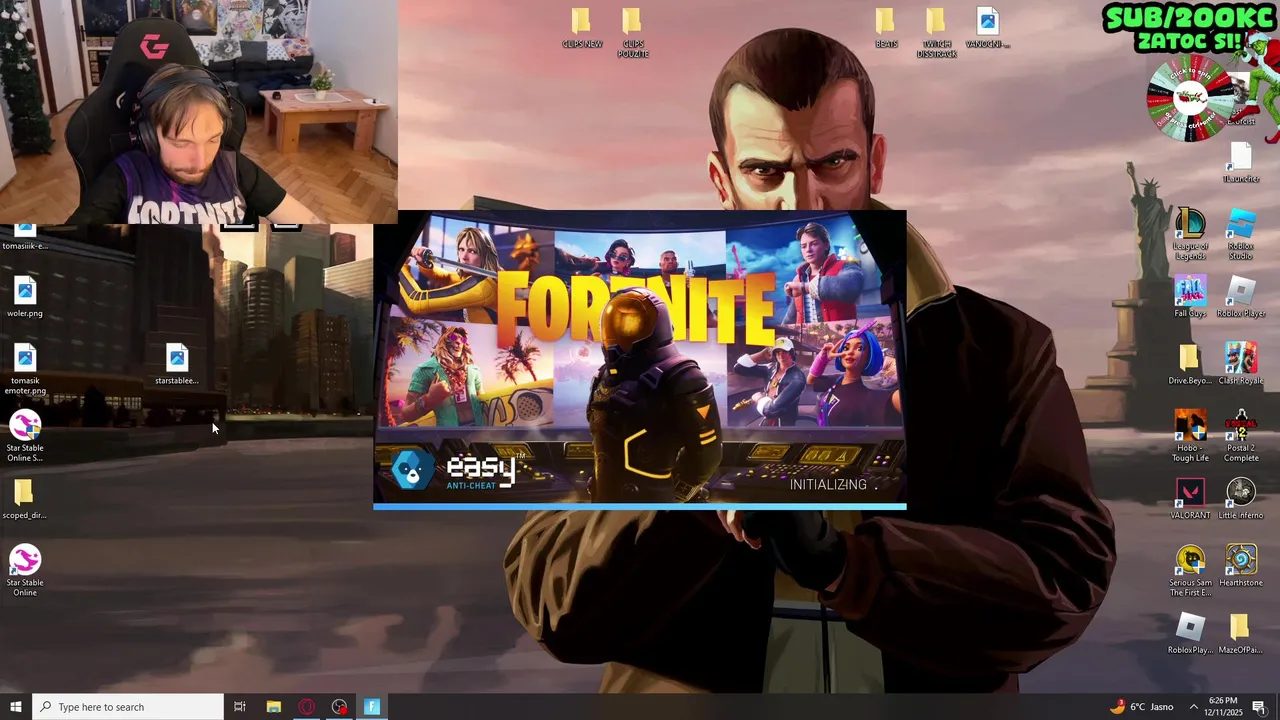Open the Windows Start menu
This screenshot has width=1280, height=720.
(16, 707)
